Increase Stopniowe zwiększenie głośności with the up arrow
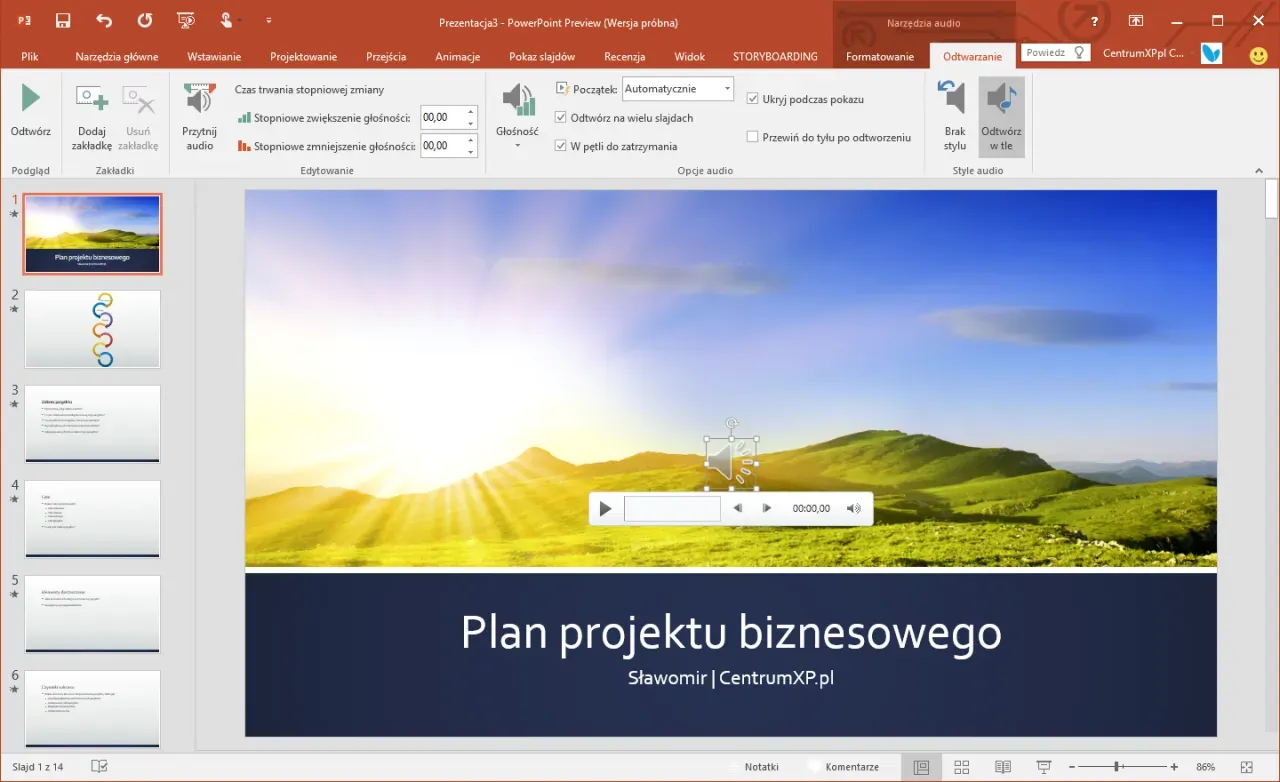Viewport: 1280px width, 782px height. (x=470, y=111)
